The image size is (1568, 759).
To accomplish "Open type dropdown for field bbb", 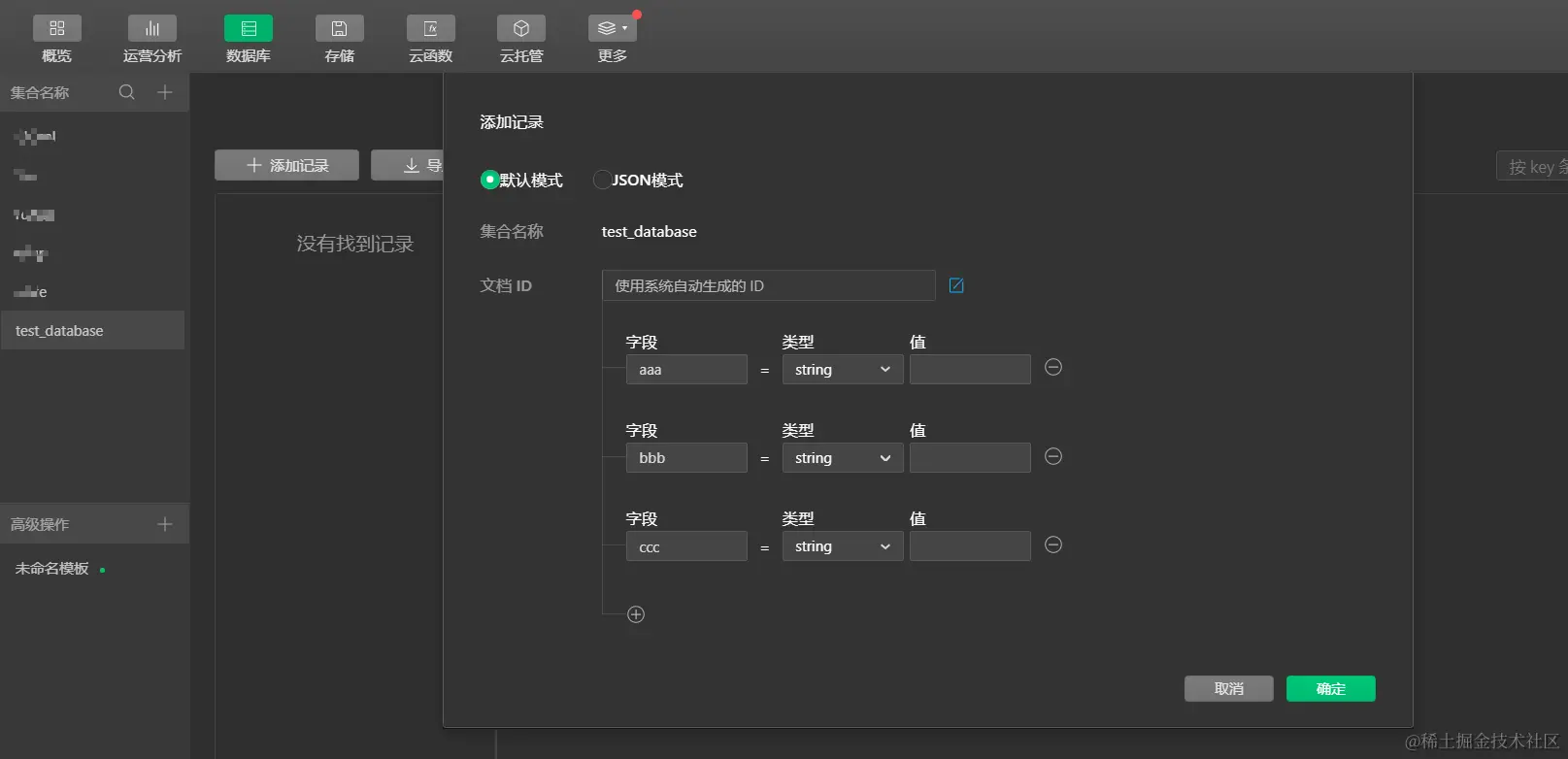I will tap(843, 458).
